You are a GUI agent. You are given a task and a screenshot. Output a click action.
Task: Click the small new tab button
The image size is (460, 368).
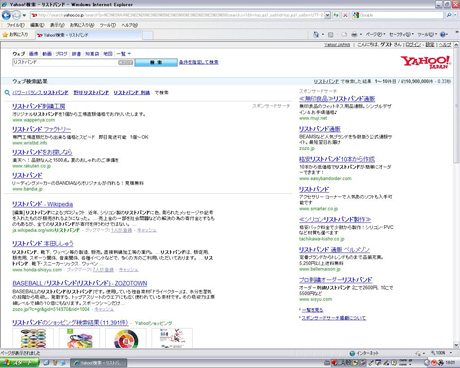pos(148,35)
